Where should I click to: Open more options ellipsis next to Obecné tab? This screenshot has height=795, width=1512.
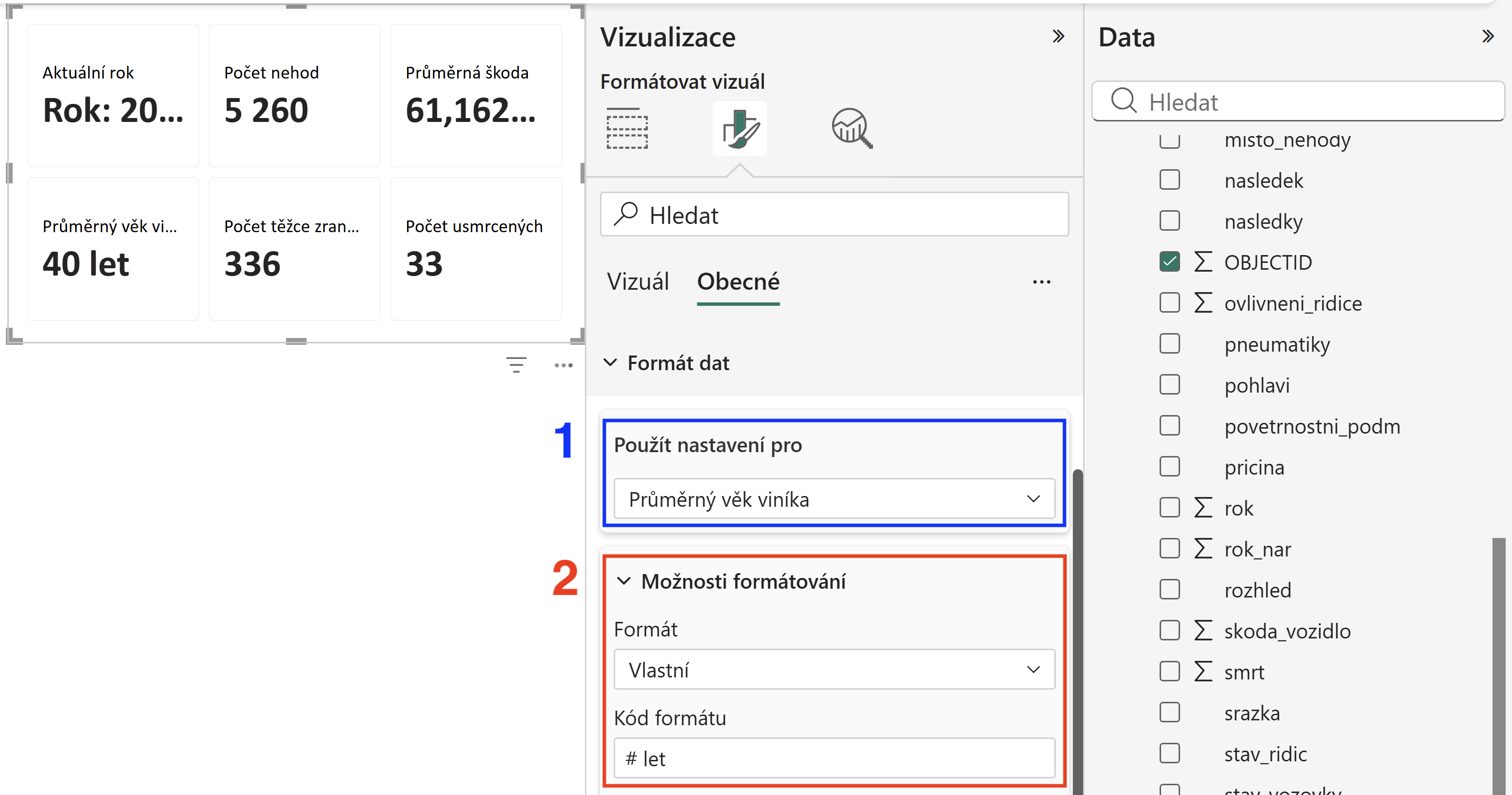(1041, 282)
